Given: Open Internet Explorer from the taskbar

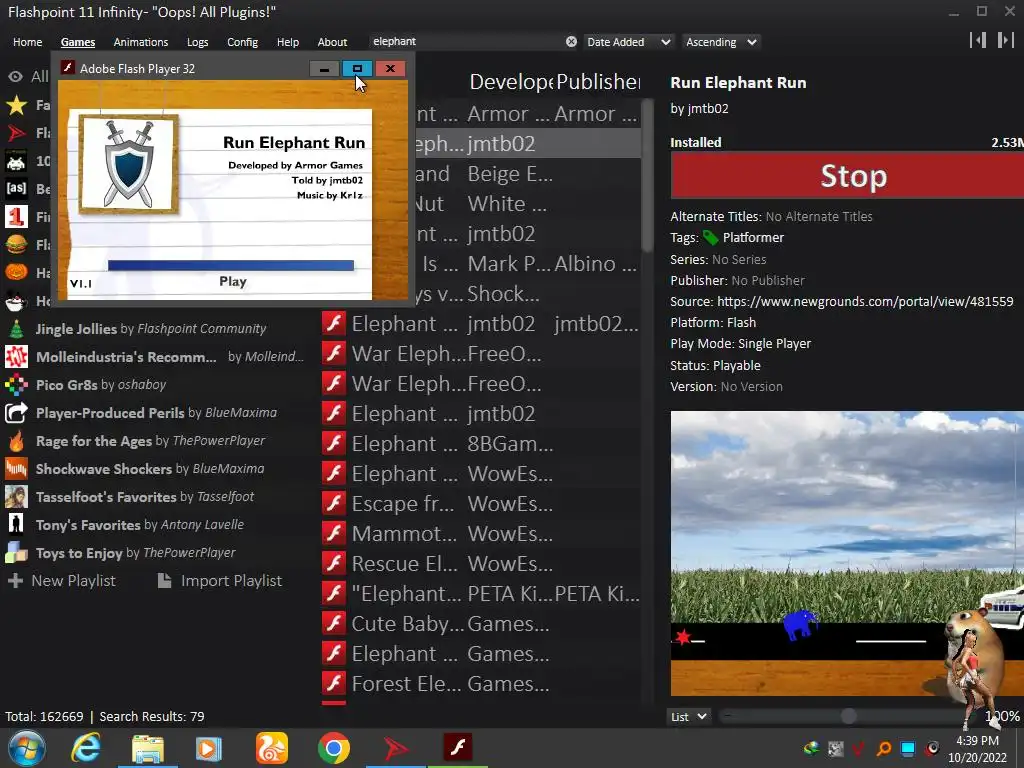Looking at the screenshot, I should (x=86, y=748).
